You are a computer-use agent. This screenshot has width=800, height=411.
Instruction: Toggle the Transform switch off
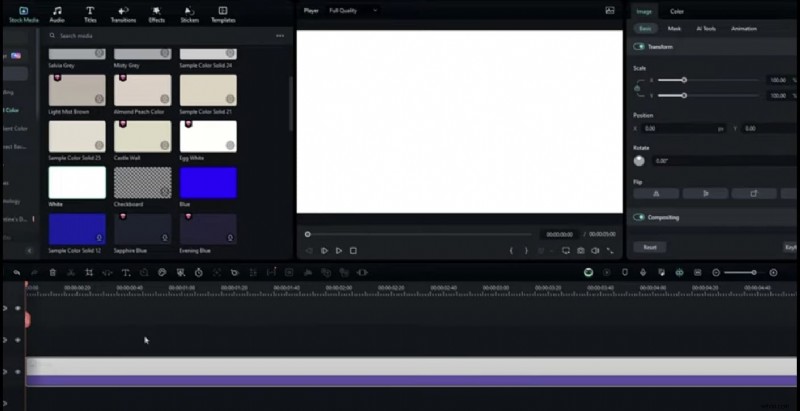[639, 47]
